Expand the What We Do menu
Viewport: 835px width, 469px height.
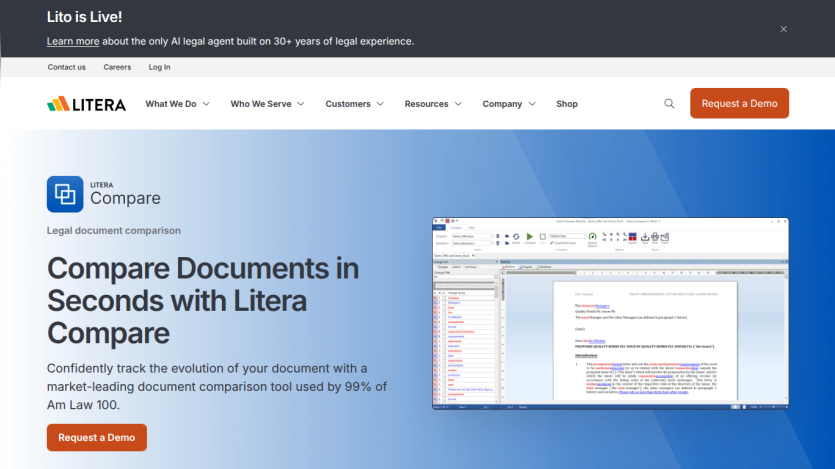coord(177,104)
